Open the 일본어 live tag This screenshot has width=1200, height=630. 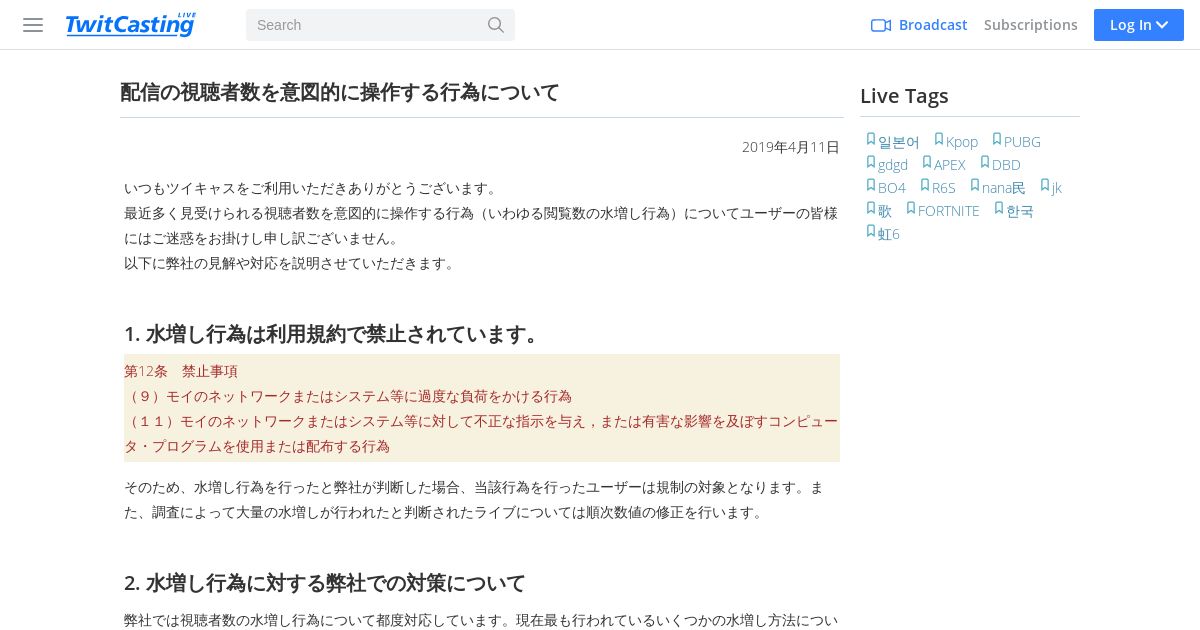pyautogui.click(x=899, y=142)
